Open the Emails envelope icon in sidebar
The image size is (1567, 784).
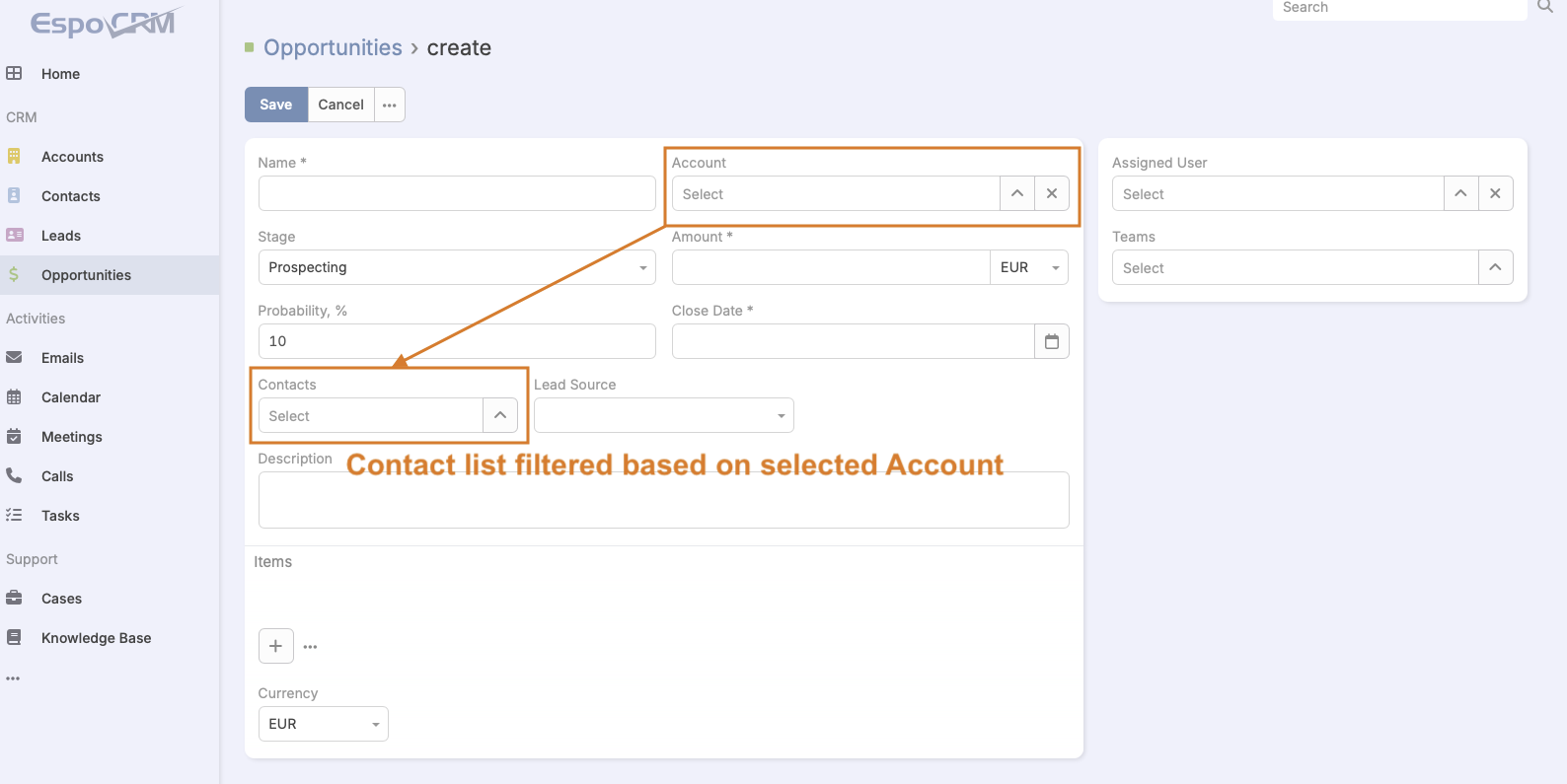[x=14, y=358]
